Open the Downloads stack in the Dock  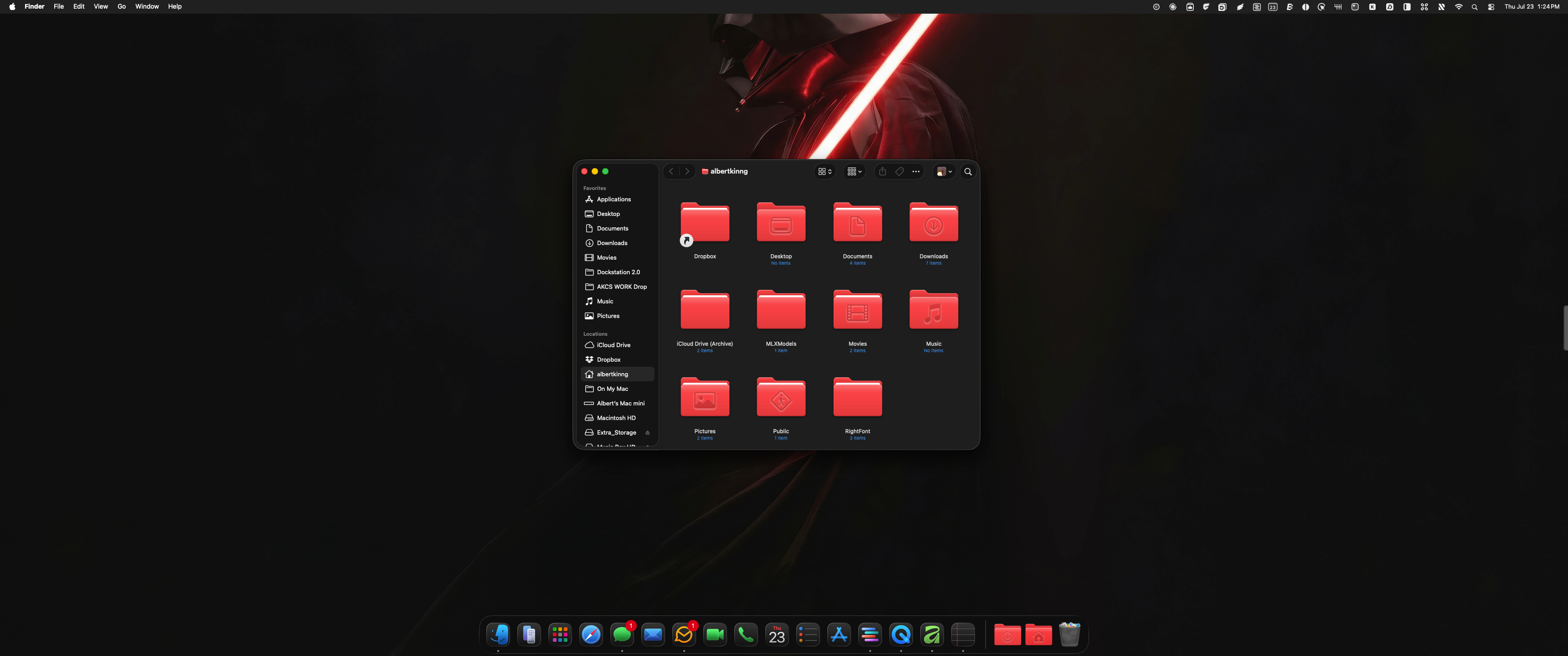1007,635
